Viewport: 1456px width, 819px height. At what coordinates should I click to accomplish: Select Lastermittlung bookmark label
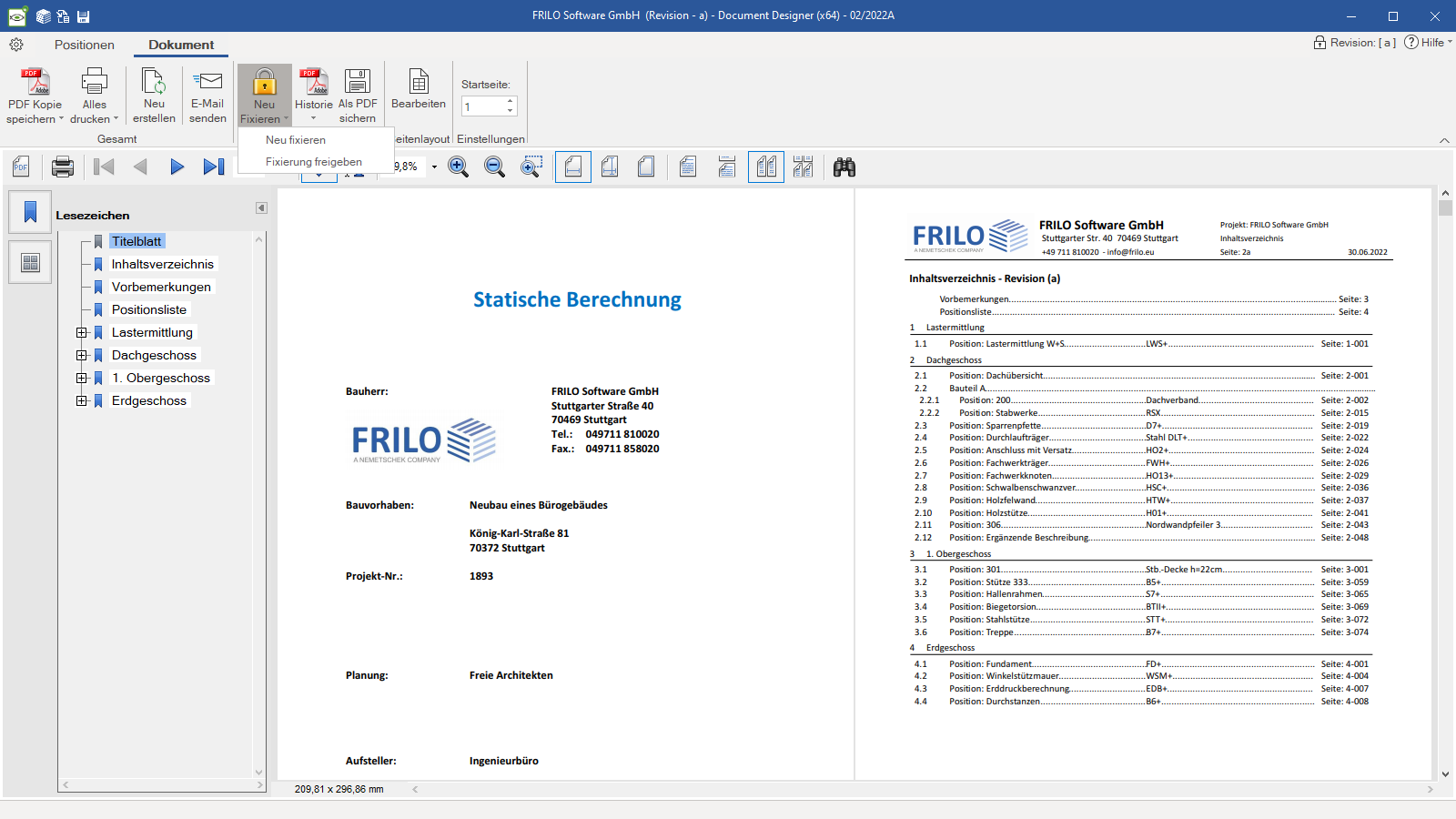pos(152,332)
